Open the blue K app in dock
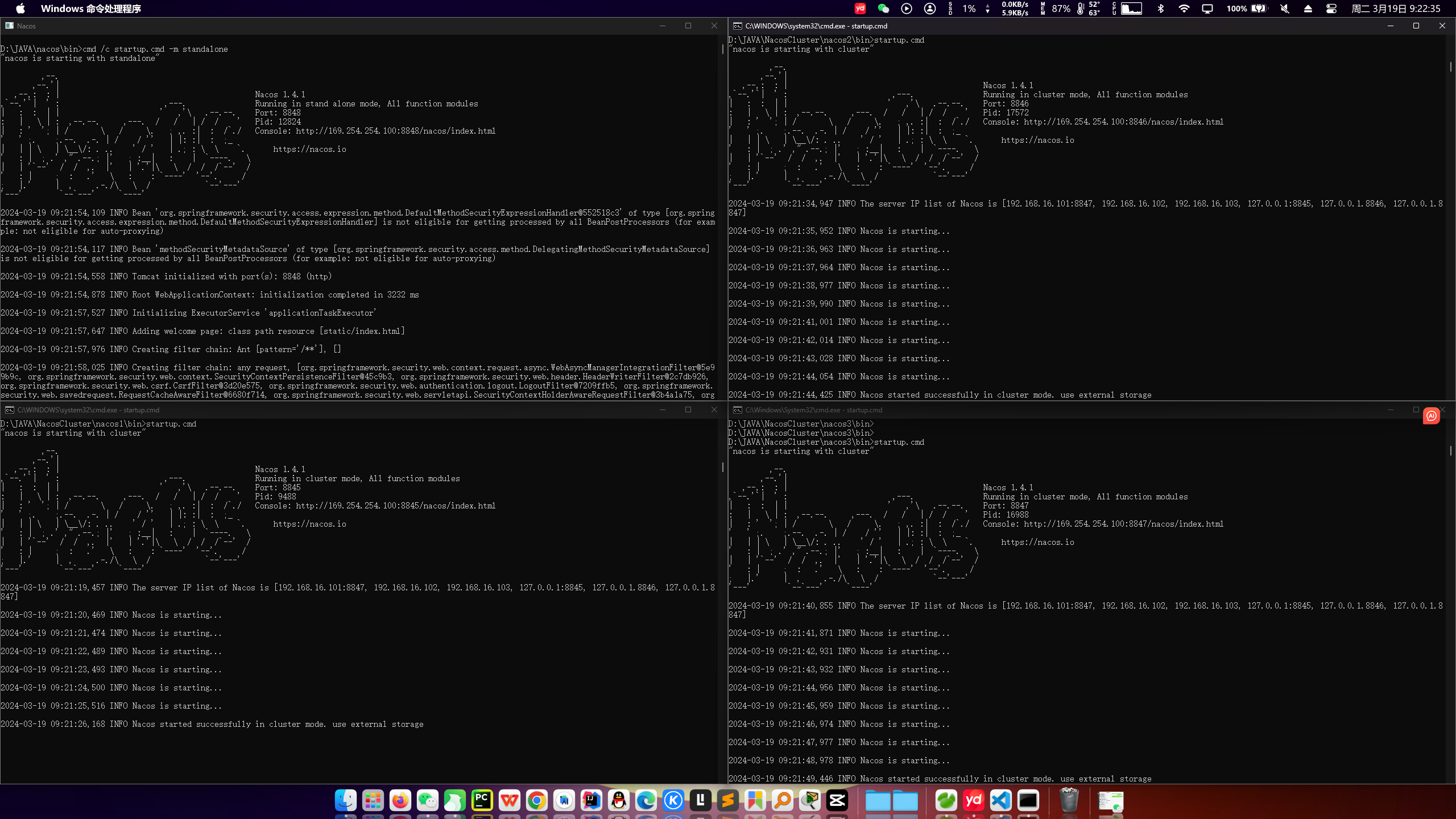 [673, 800]
